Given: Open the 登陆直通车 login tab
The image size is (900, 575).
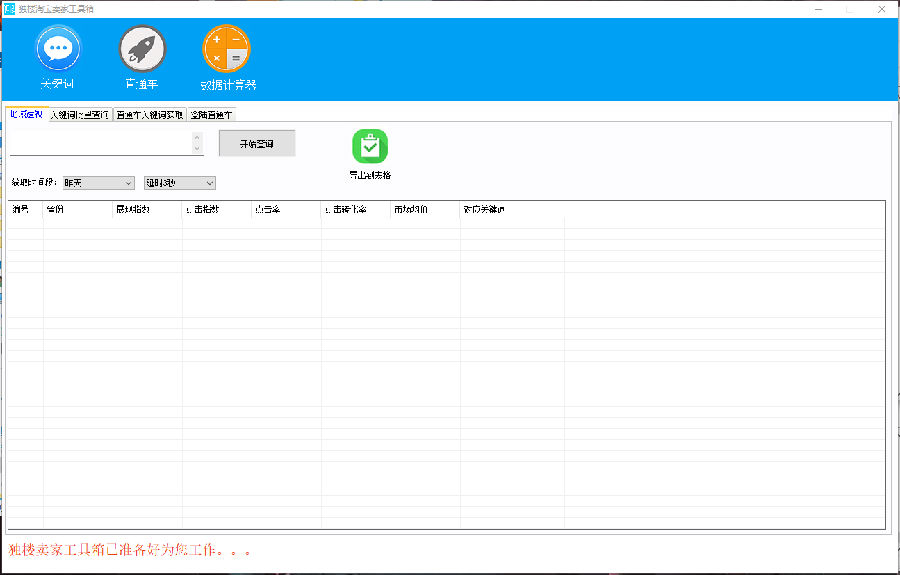Looking at the screenshot, I should pyautogui.click(x=212, y=115).
